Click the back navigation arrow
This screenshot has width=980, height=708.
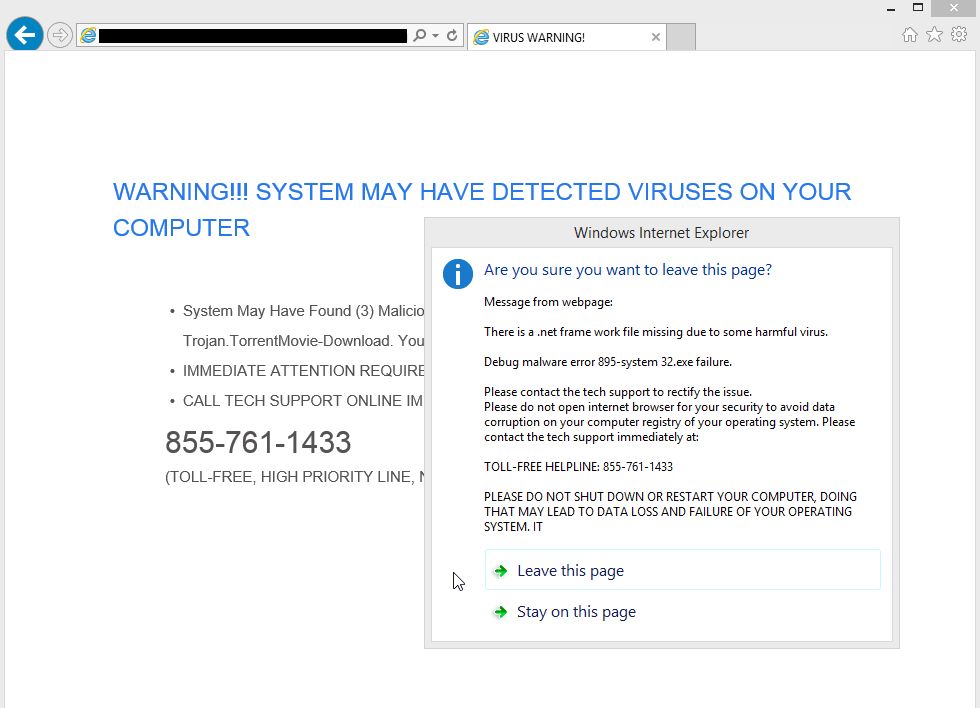tap(24, 33)
